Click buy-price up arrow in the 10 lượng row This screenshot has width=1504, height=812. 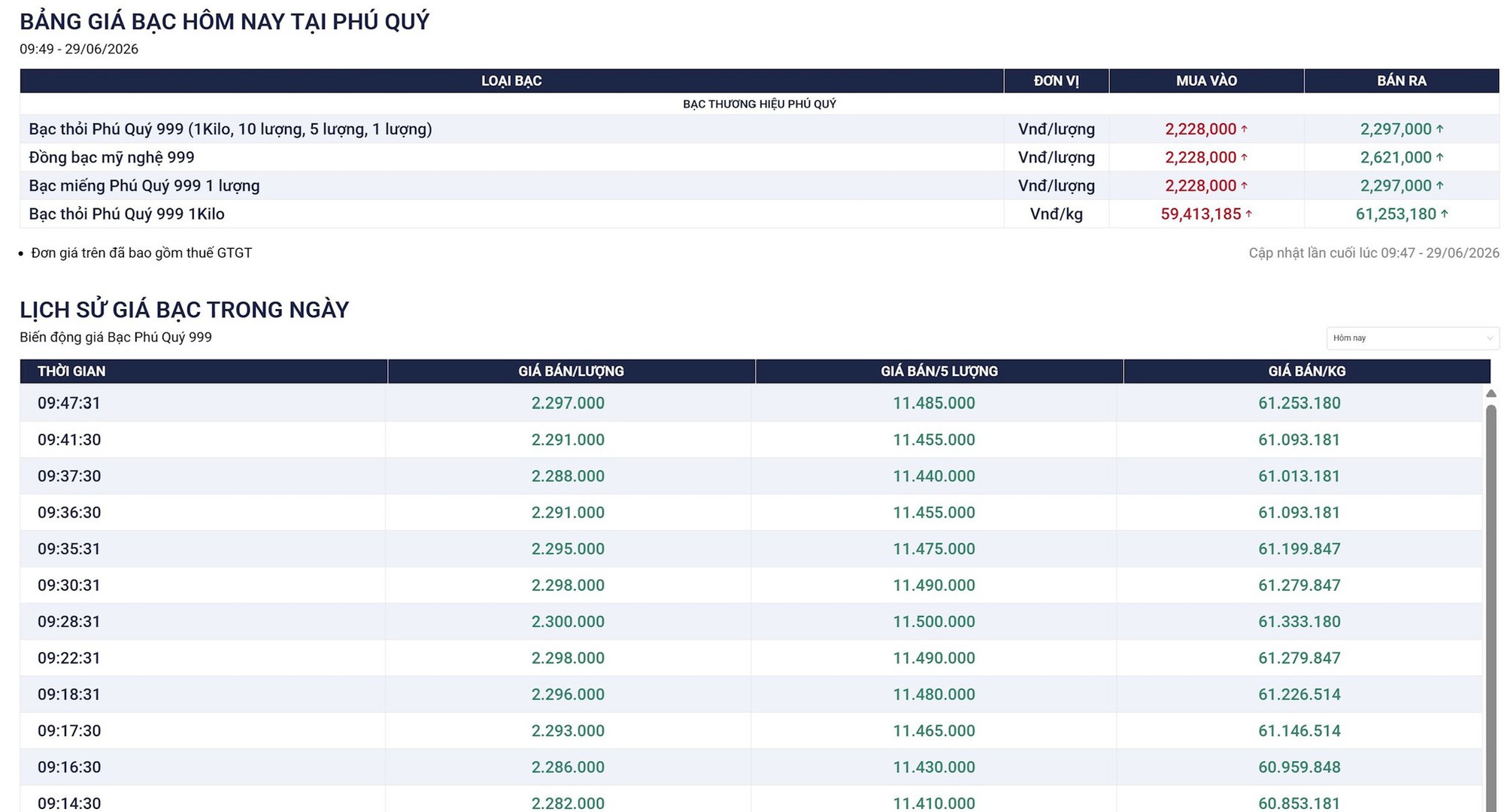(x=1244, y=129)
